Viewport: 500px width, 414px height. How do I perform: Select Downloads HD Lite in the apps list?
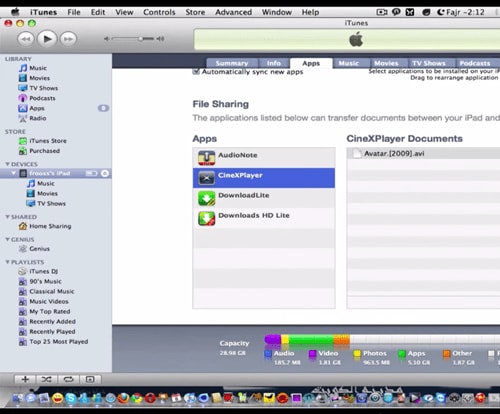[264, 218]
